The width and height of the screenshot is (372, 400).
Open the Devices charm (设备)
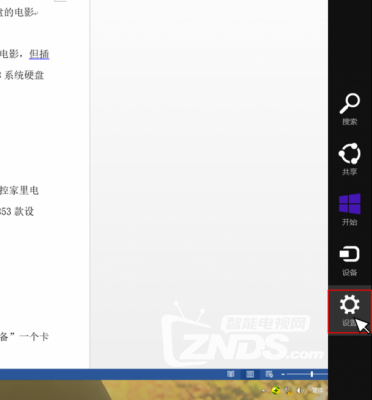[350, 260]
